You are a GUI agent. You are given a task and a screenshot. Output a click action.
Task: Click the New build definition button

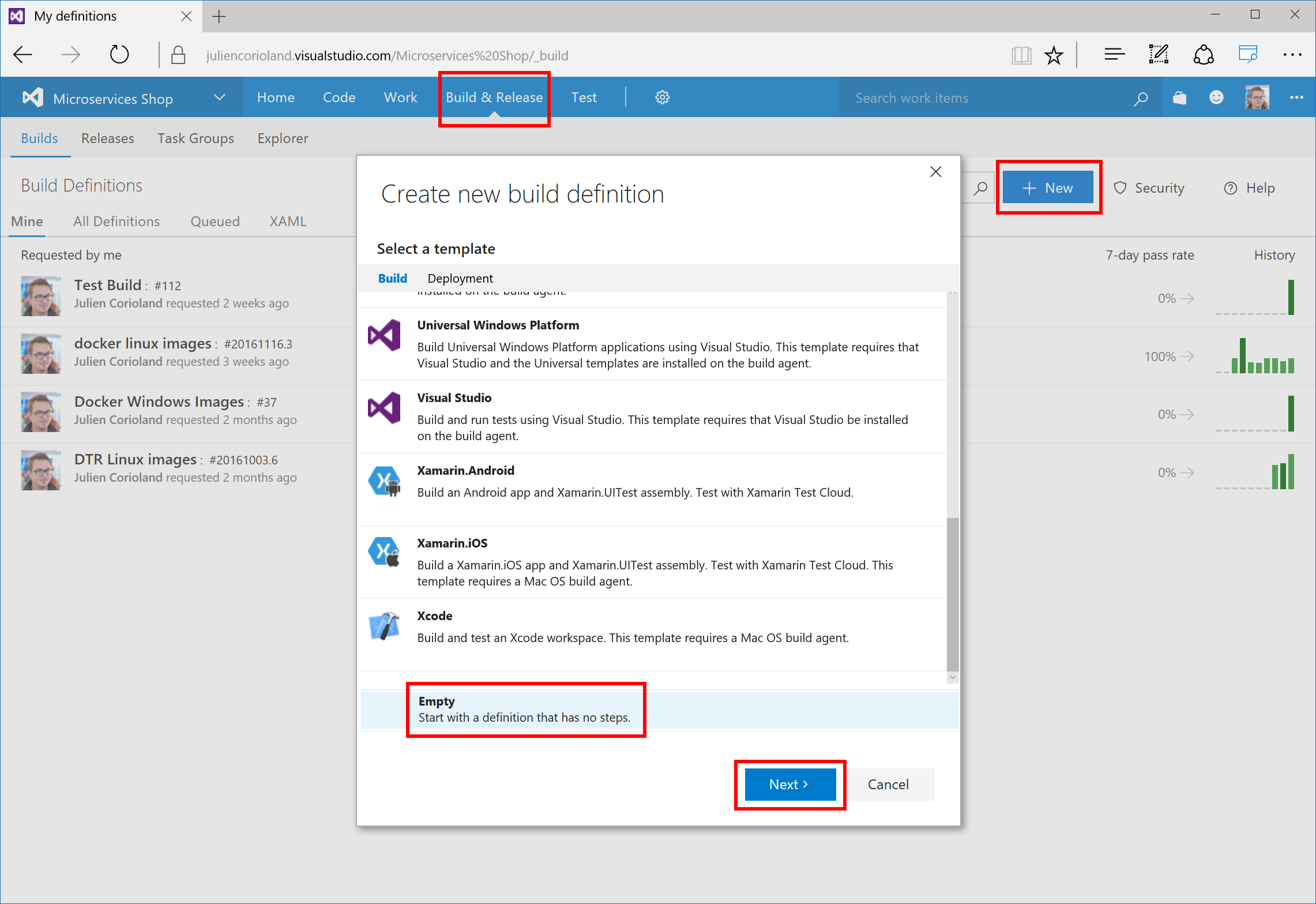[1050, 187]
